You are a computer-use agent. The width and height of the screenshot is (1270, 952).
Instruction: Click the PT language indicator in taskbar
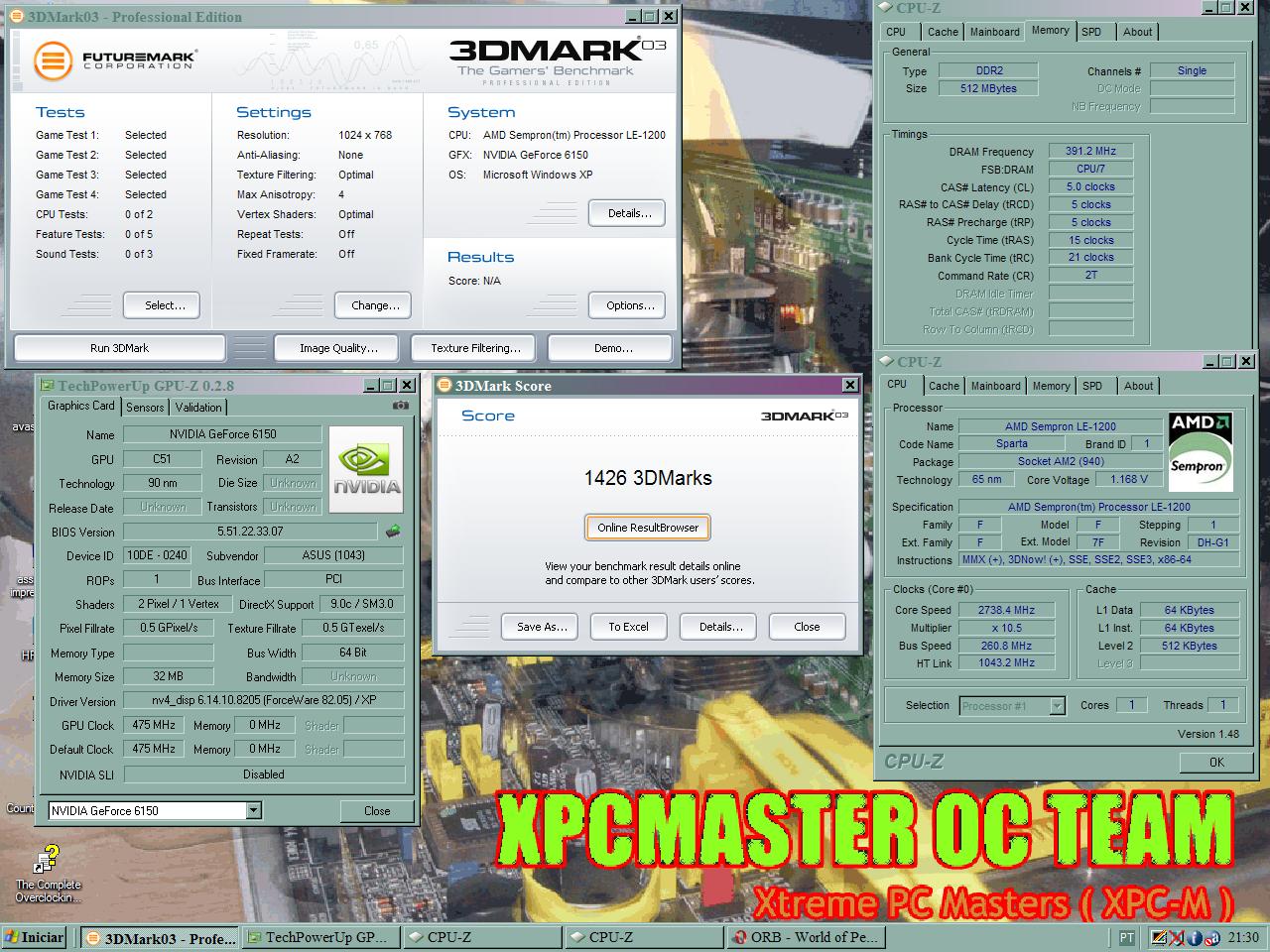pos(1126,937)
